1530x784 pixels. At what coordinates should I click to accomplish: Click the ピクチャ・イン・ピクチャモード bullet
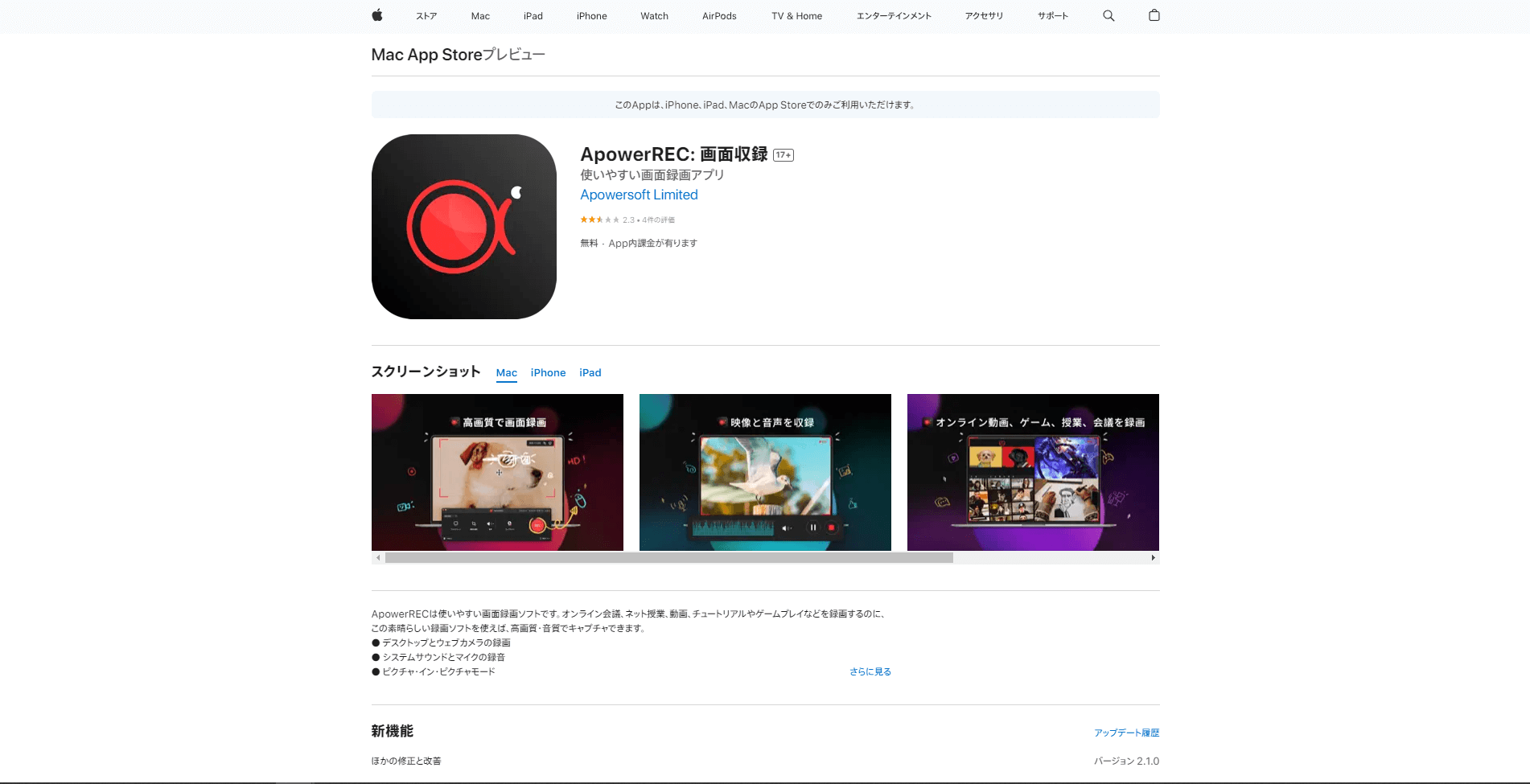(434, 671)
